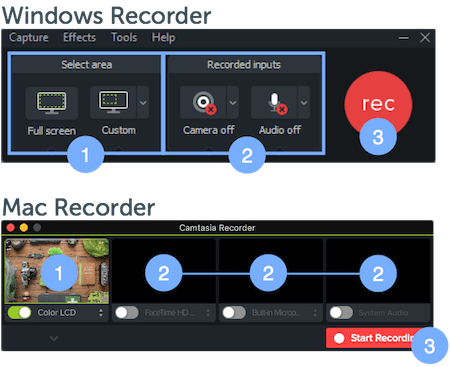Select the Full screen recording area icon

(52, 103)
